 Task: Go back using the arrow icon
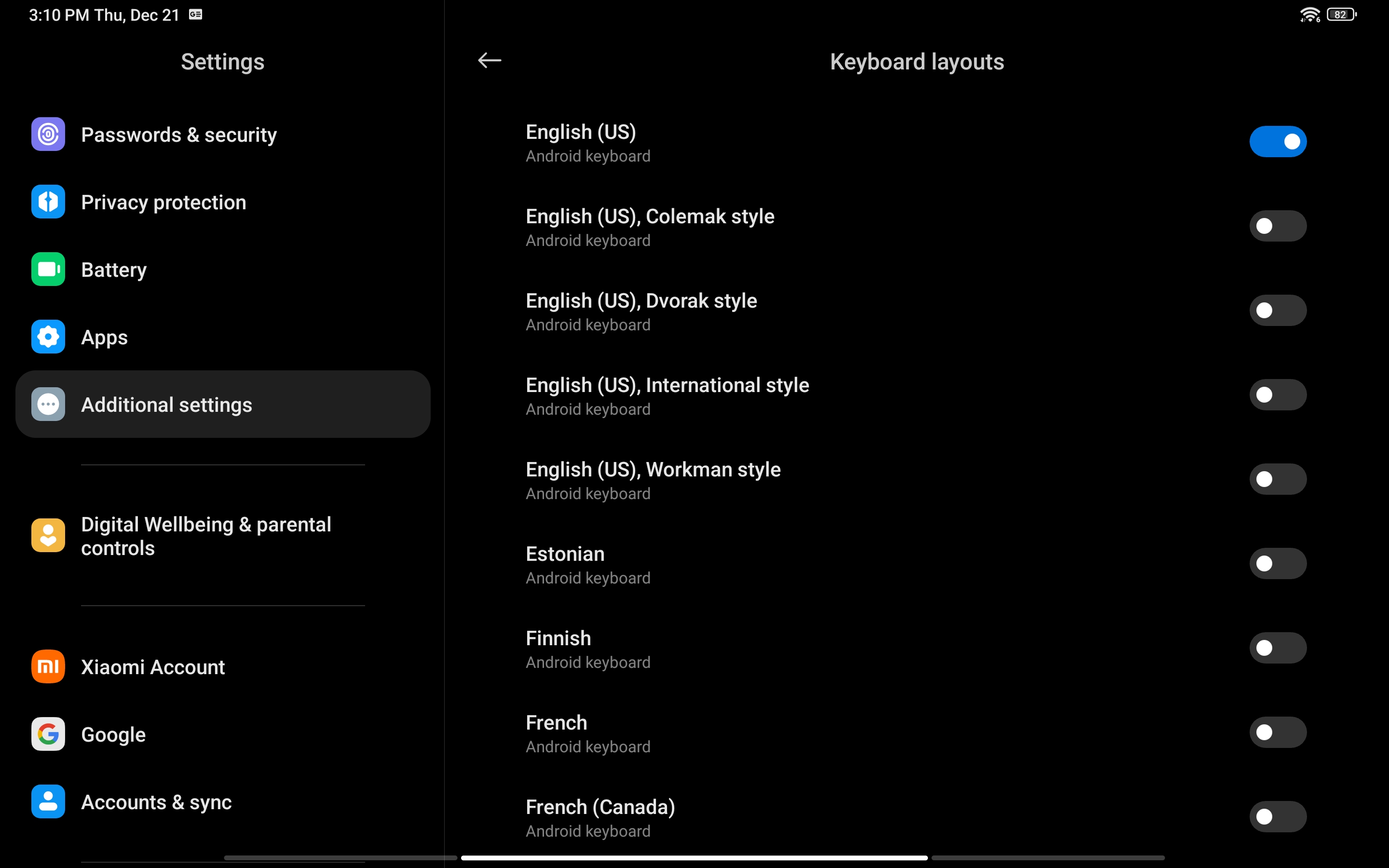point(490,60)
